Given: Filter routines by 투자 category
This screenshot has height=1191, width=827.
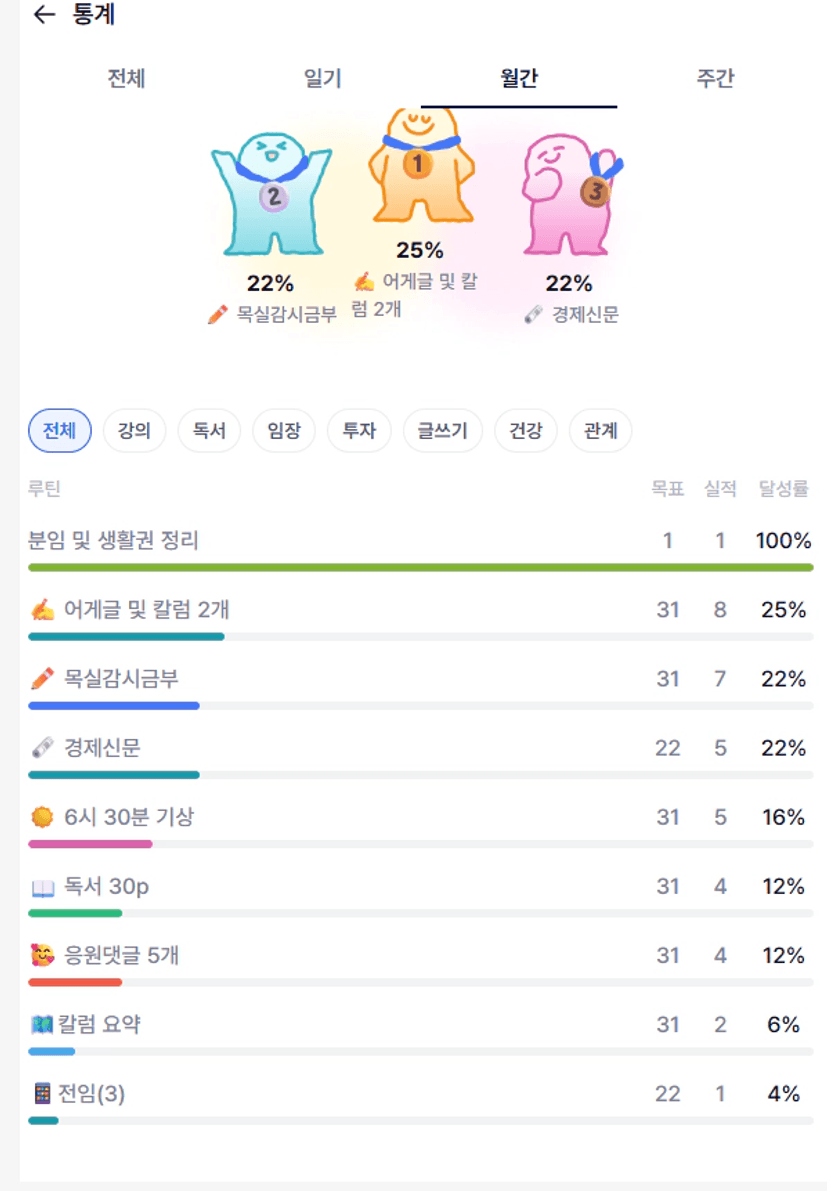Looking at the screenshot, I should [x=359, y=431].
